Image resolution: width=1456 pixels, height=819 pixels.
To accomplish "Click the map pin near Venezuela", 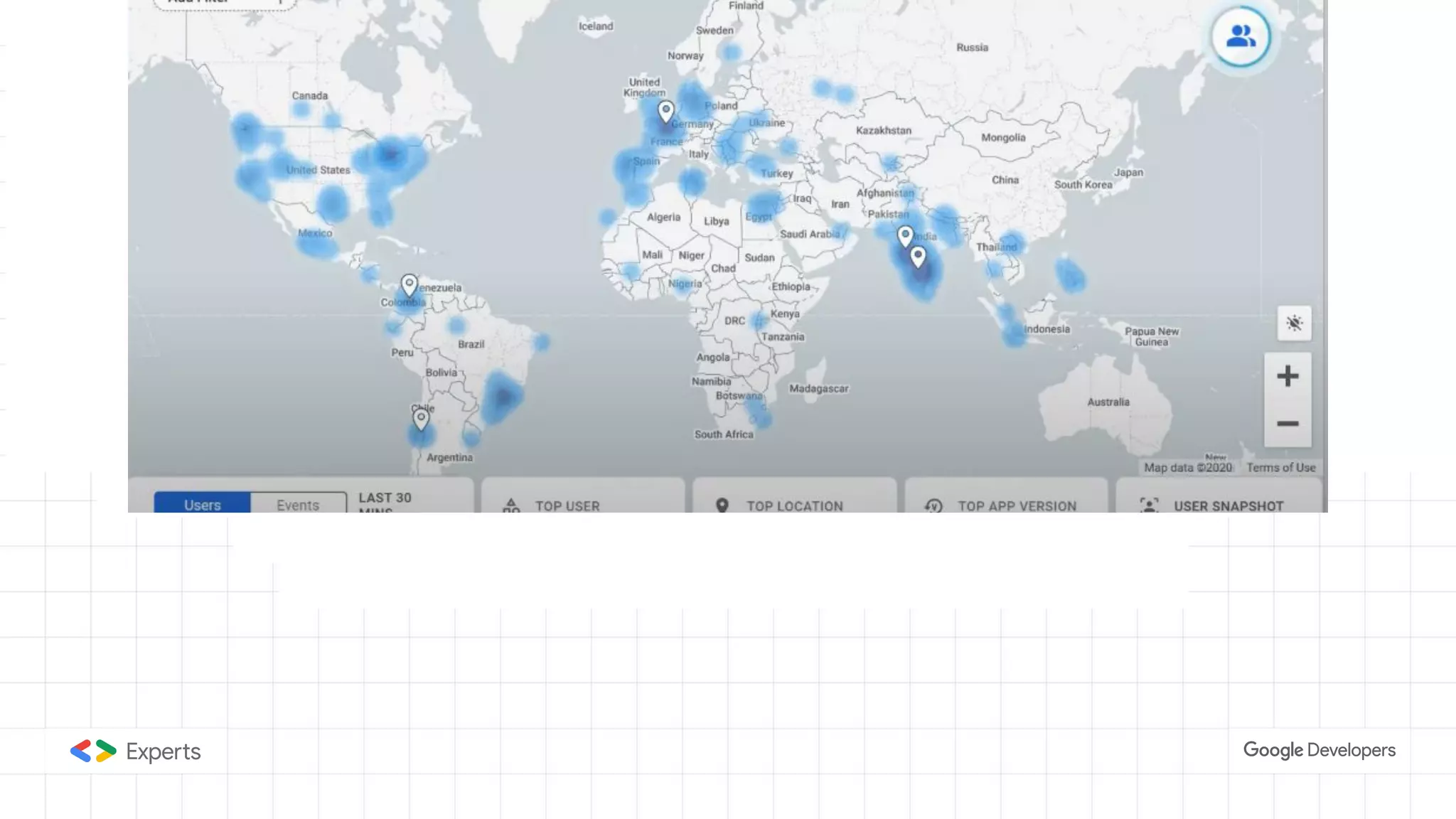I will 409,284.
